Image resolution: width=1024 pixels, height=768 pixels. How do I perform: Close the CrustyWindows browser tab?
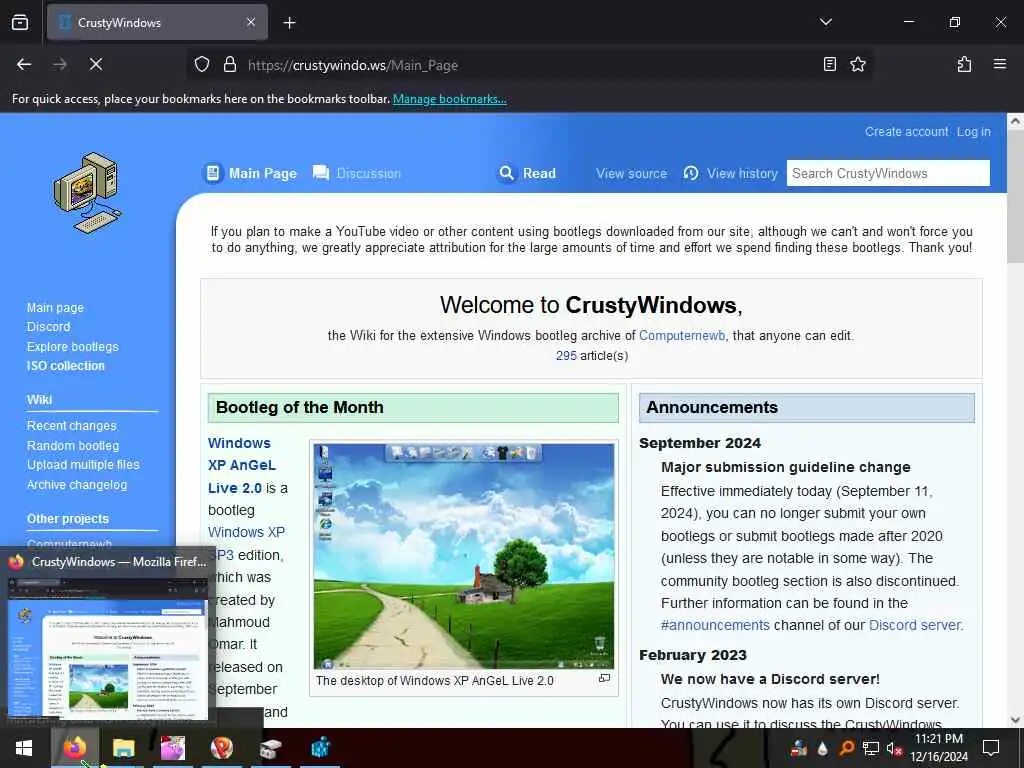(251, 22)
